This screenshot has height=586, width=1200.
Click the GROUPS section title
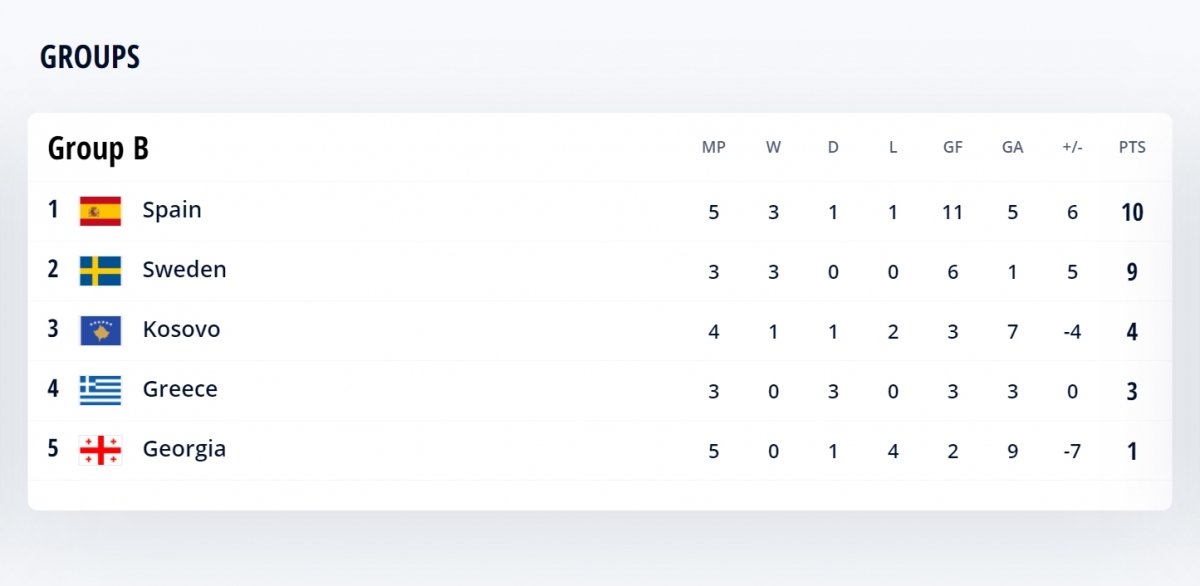[x=90, y=58]
